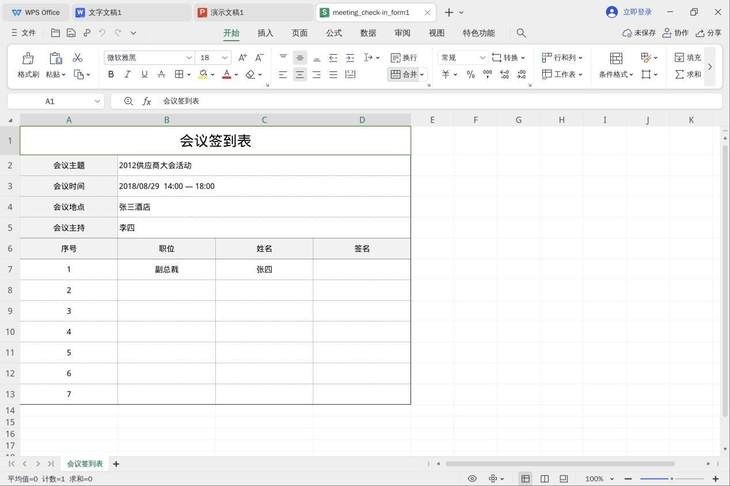This screenshot has width=730, height=486.
Task: Click the fx insert function icon
Action: (x=147, y=101)
